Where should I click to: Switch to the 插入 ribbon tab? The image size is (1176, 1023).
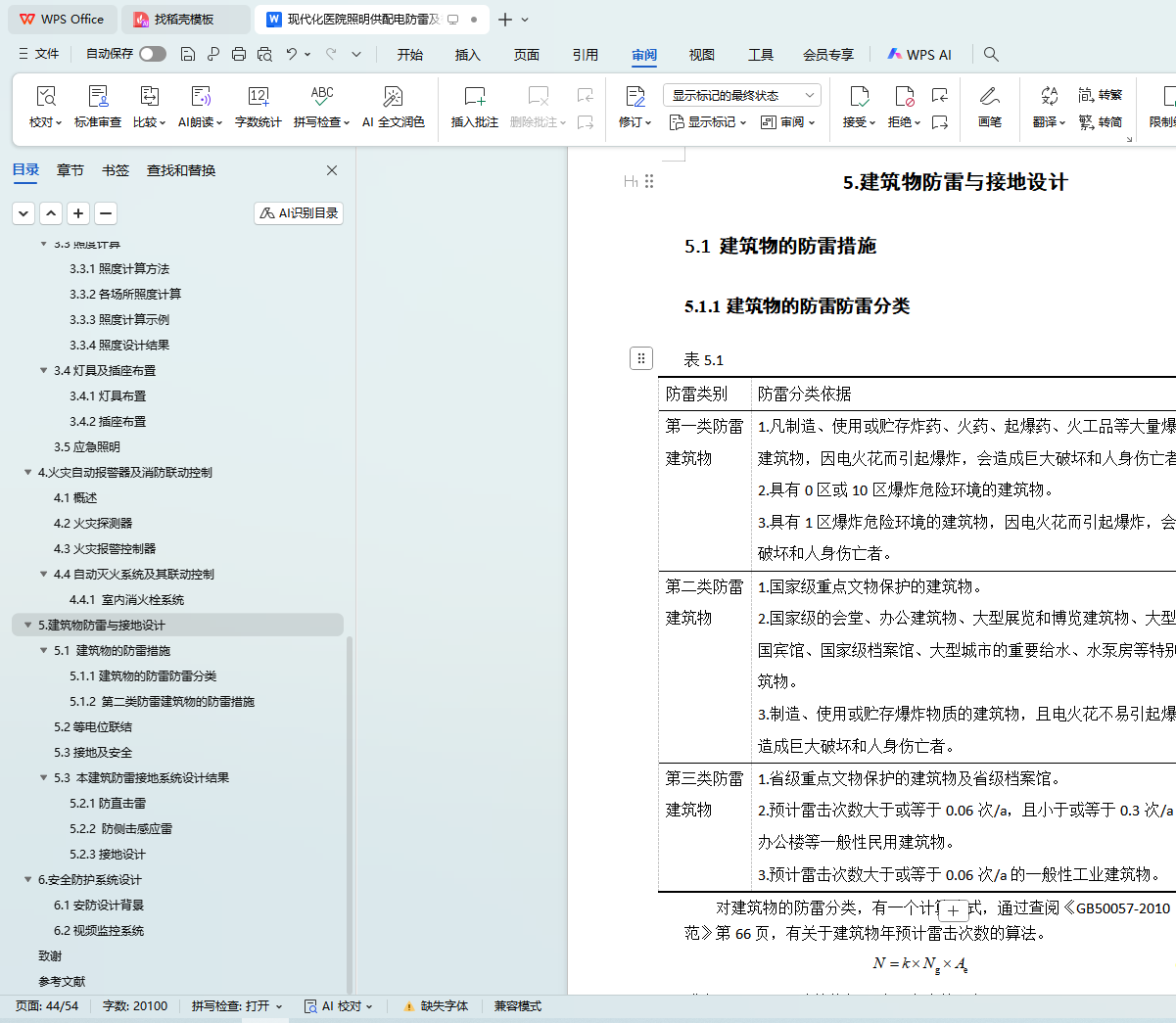pyautogui.click(x=468, y=55)
